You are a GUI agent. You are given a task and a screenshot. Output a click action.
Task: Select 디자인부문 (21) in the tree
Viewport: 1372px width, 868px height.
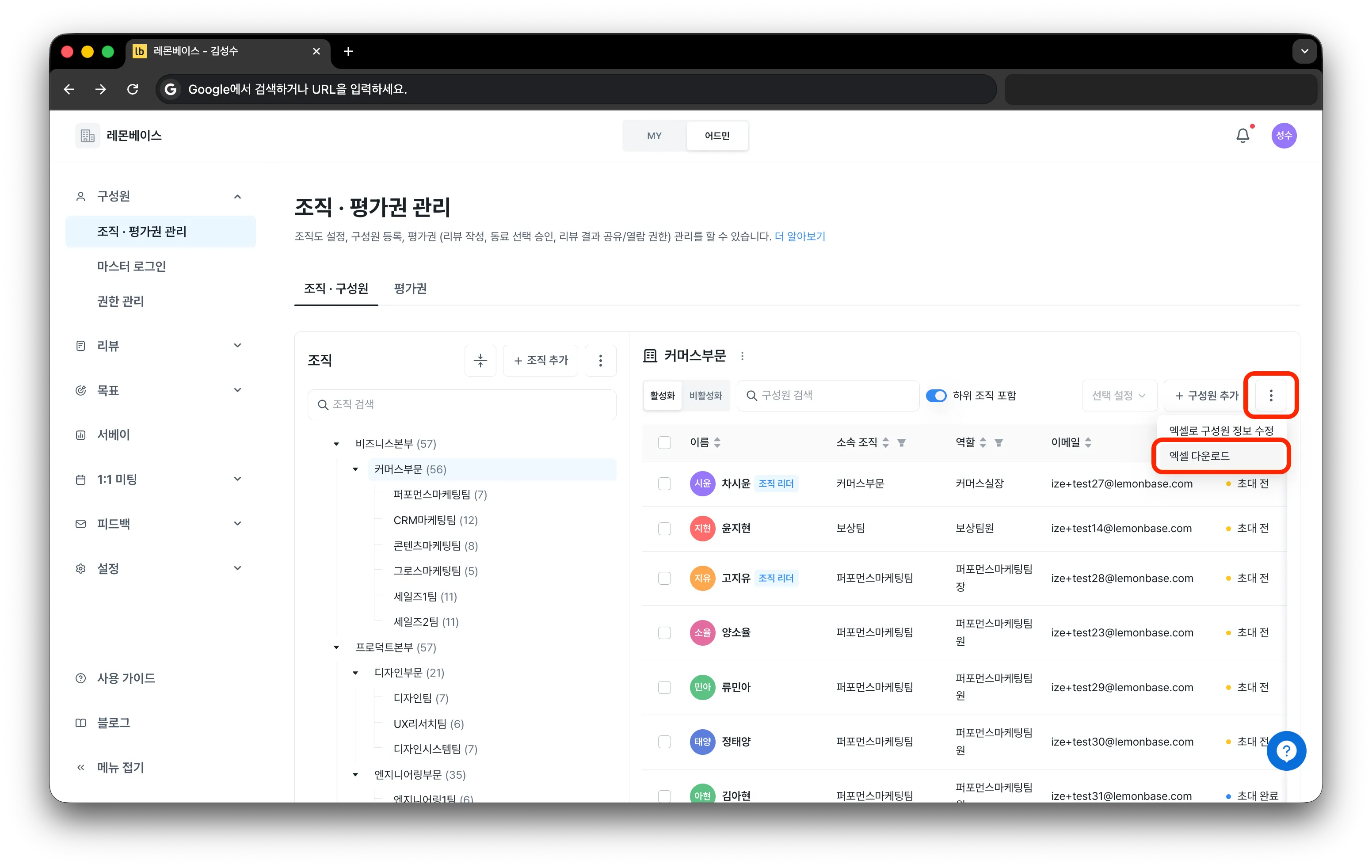409,673
